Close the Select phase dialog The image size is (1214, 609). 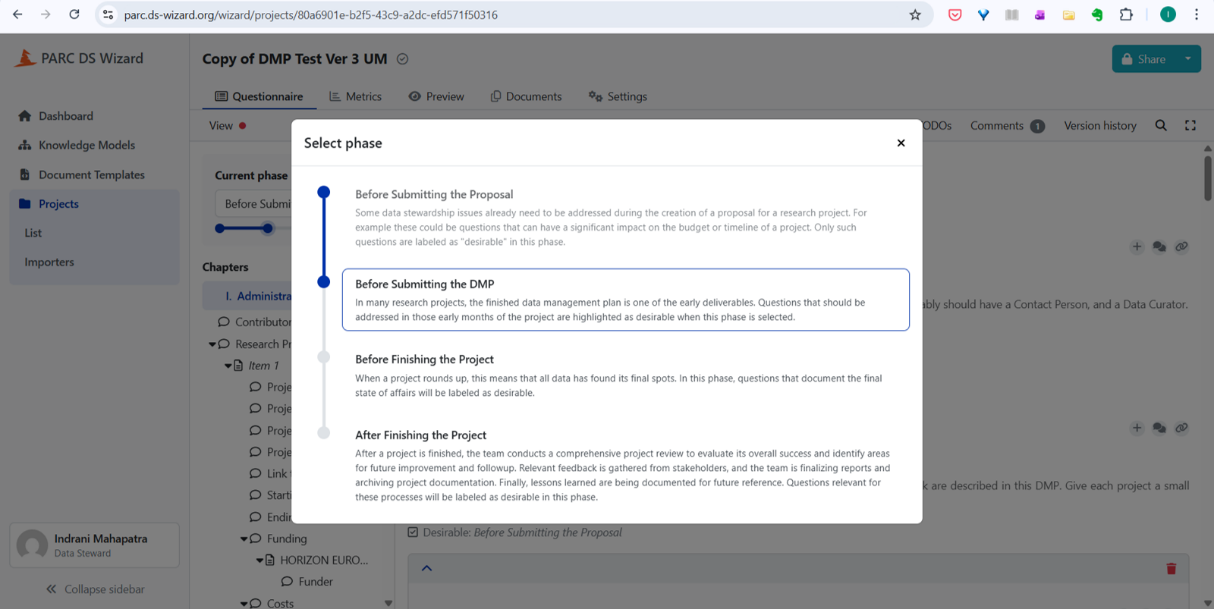point(900,143)
